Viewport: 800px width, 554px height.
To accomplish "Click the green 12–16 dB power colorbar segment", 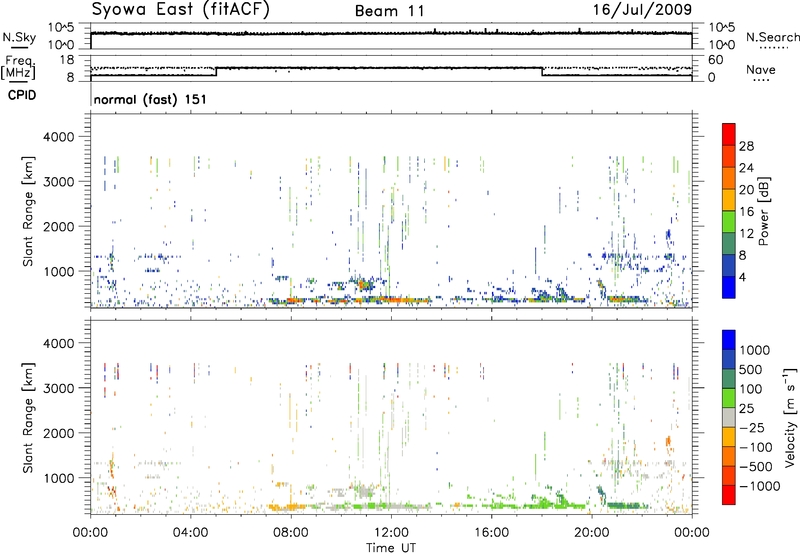I will click(x=729, y=221).
